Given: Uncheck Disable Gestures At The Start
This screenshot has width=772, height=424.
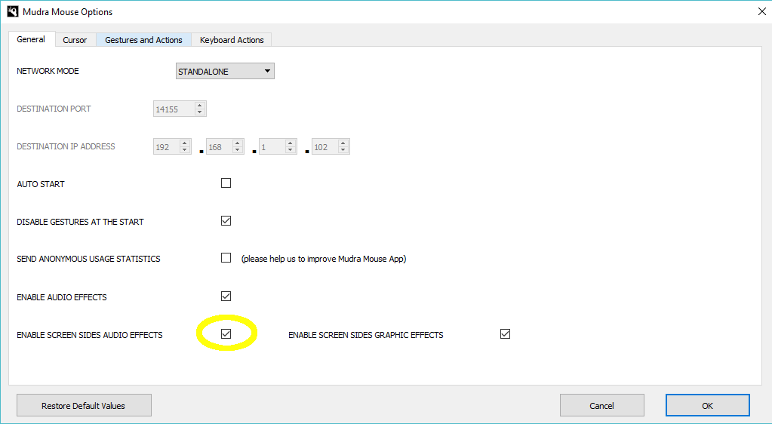Looking at the screenshot, I should coord(226,221).
